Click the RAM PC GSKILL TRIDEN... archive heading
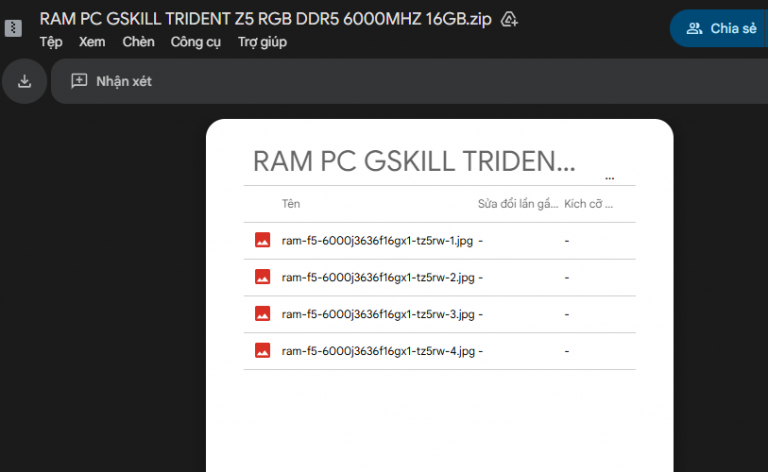The height and width of the screenshot is (472, 768). point(414,161)
